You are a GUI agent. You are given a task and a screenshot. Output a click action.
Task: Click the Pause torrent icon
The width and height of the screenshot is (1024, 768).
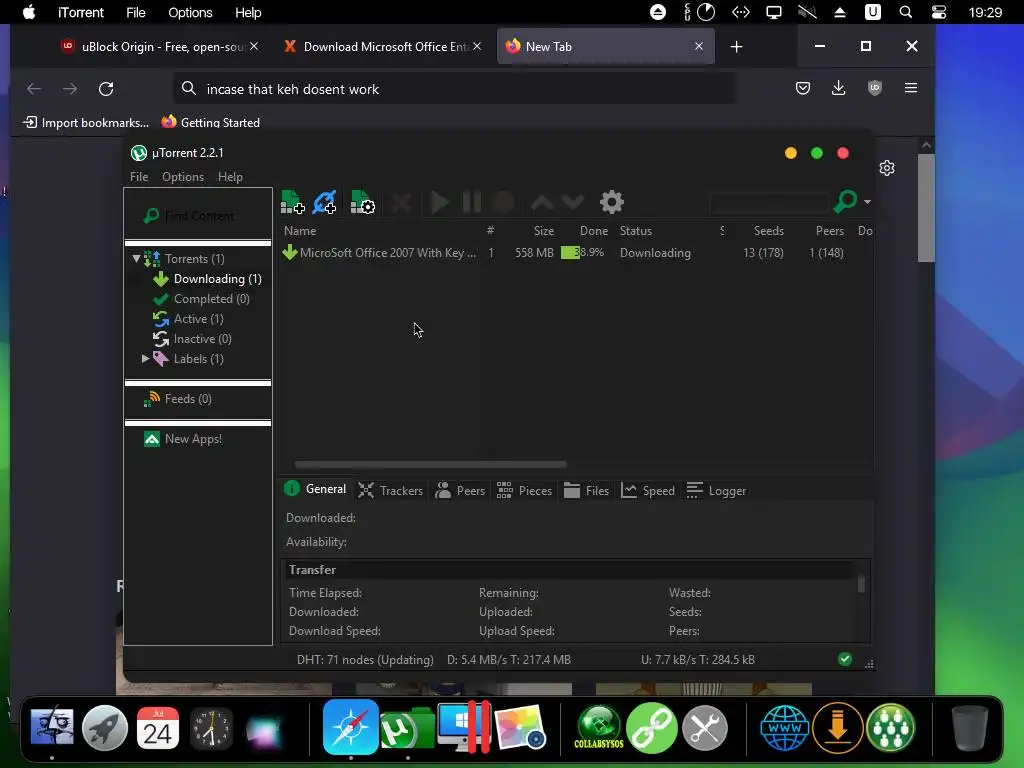(472, 202)
